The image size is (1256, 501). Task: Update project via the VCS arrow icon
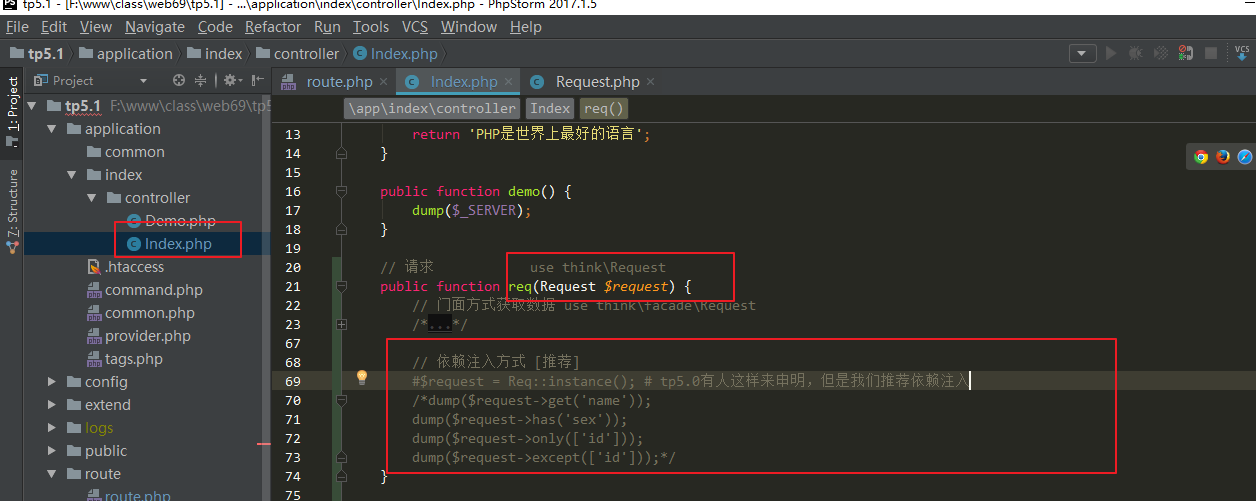pos(1242,53)
